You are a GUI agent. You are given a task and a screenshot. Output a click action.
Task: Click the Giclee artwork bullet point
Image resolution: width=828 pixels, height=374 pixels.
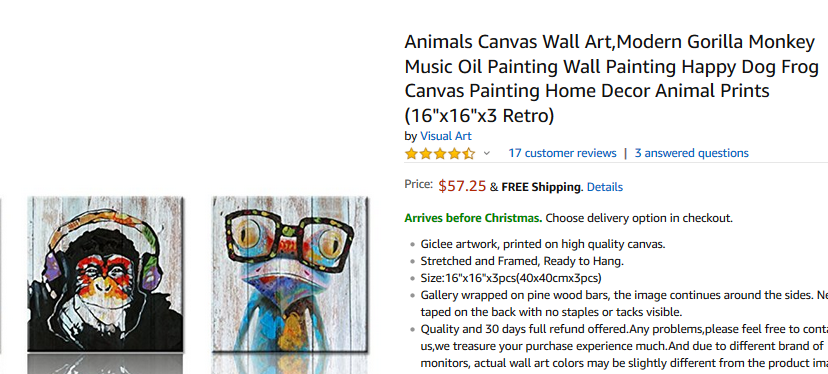[542, 244]
